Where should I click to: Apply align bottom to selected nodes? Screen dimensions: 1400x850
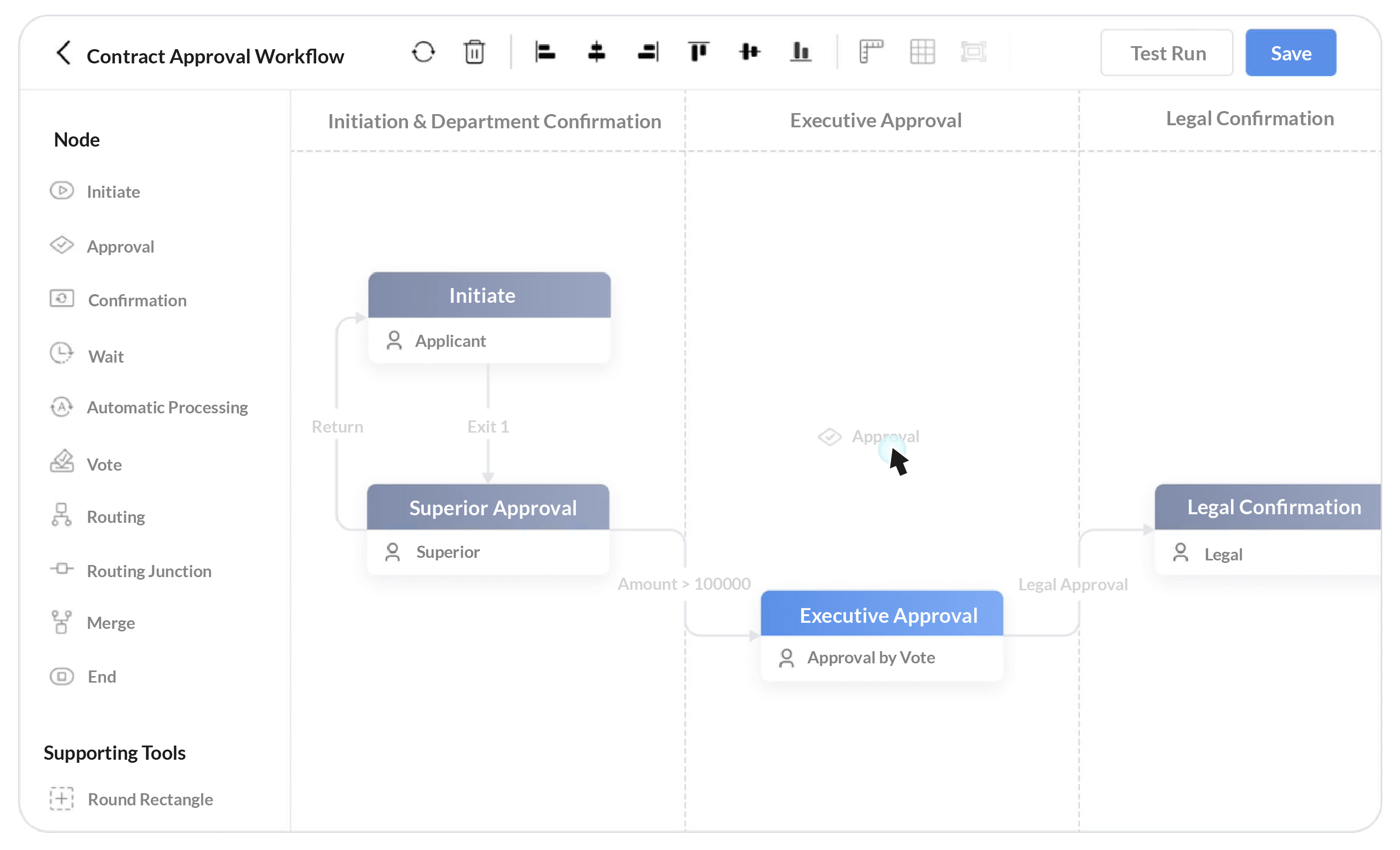(x=800, y=52)
